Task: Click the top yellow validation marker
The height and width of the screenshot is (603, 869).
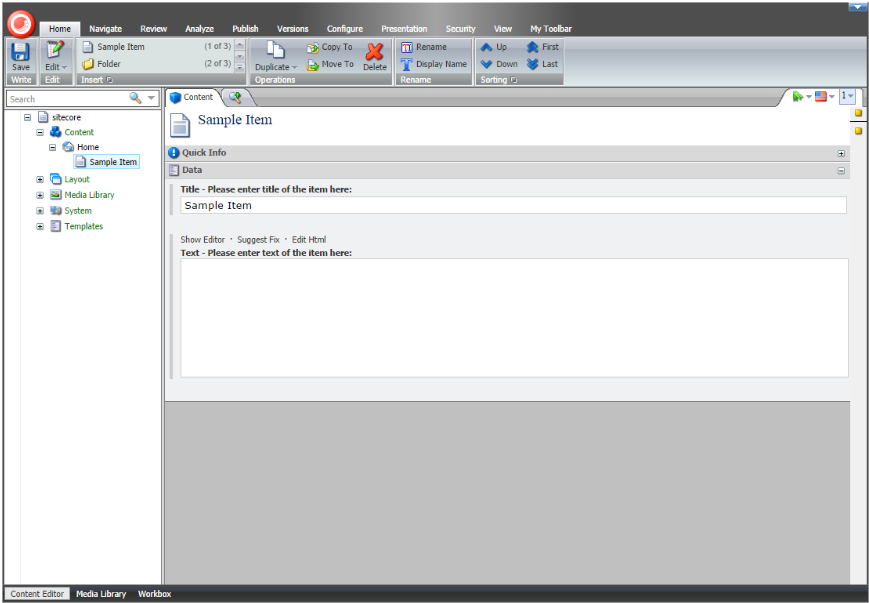Action: [x=858, y=113]
